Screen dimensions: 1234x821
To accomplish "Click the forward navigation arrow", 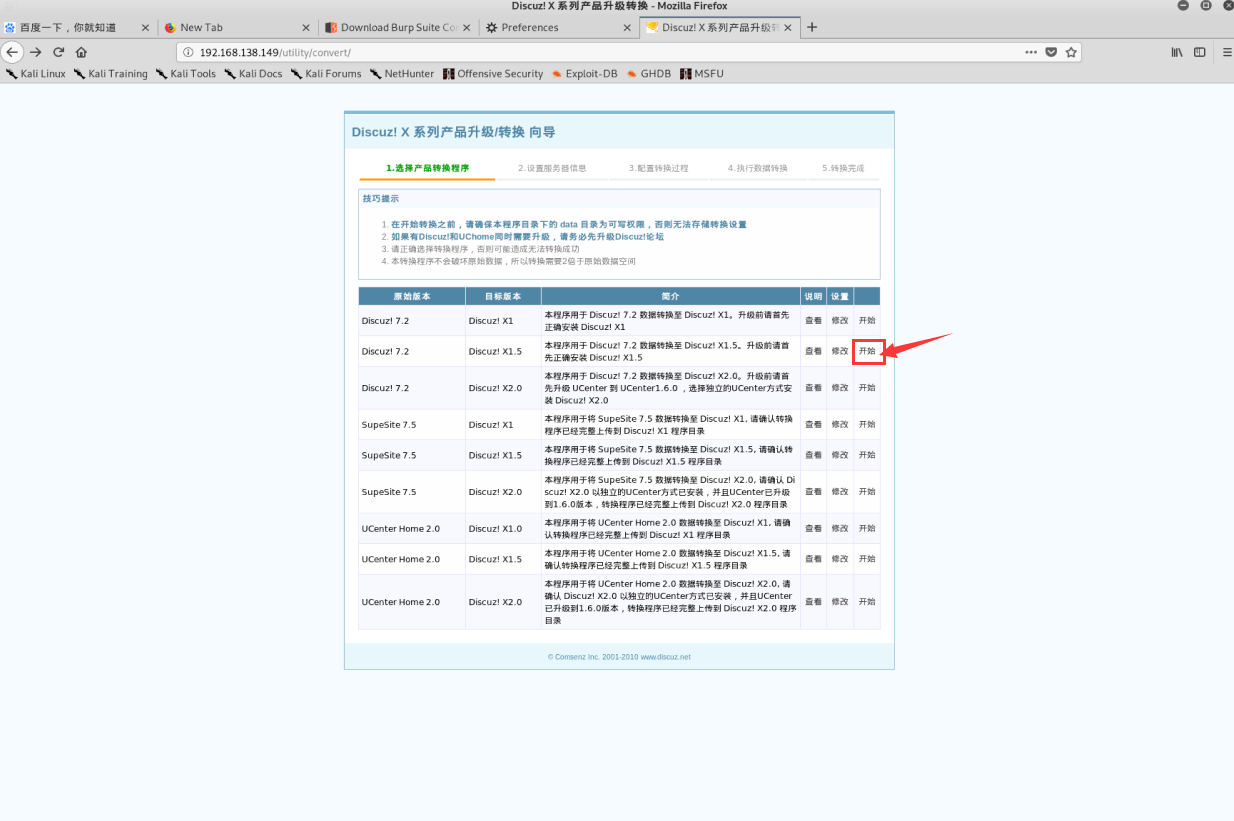I will click(x=36, y=52).
